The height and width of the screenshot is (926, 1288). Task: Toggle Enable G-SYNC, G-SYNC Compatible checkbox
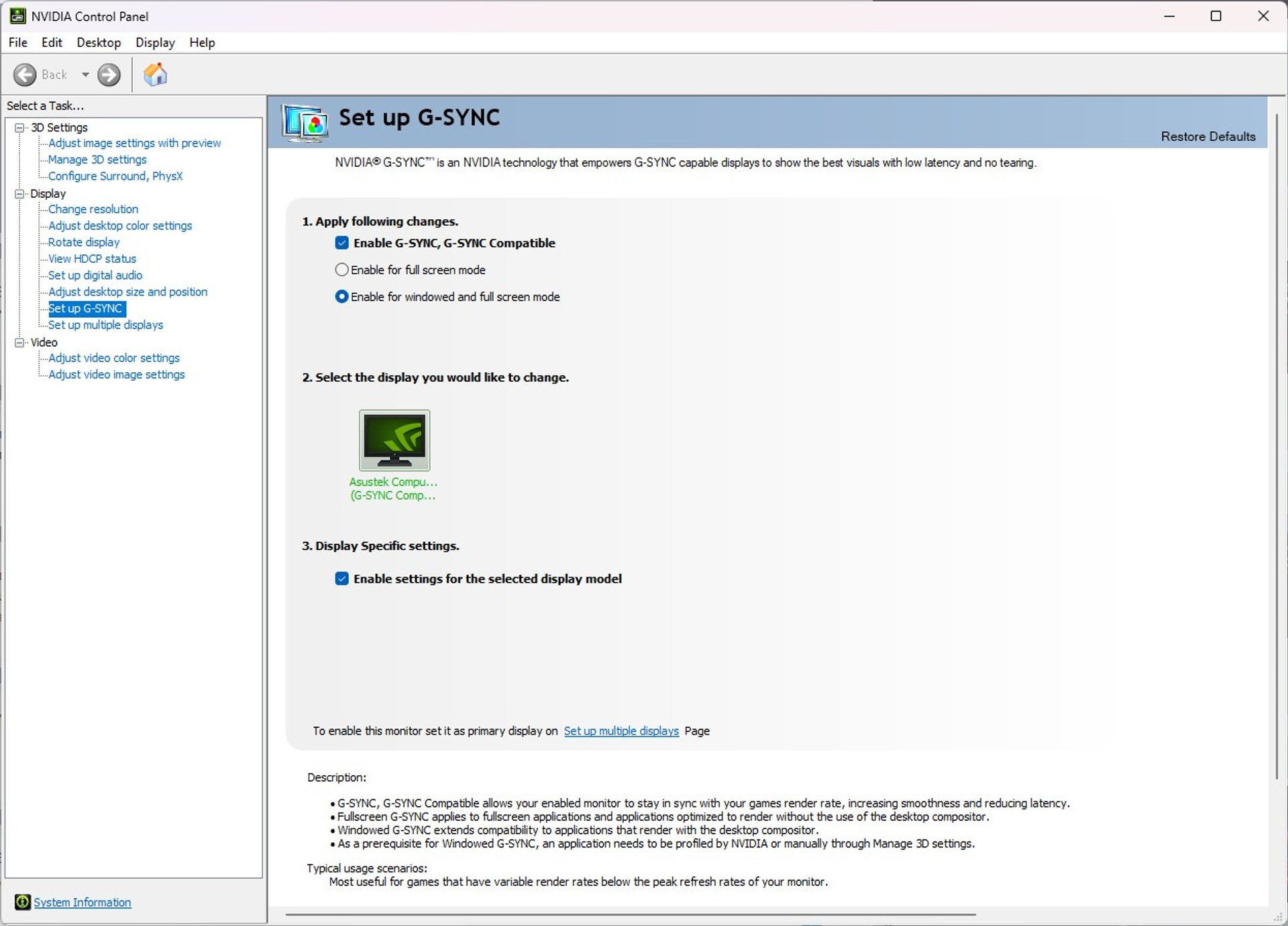point(341,243)
